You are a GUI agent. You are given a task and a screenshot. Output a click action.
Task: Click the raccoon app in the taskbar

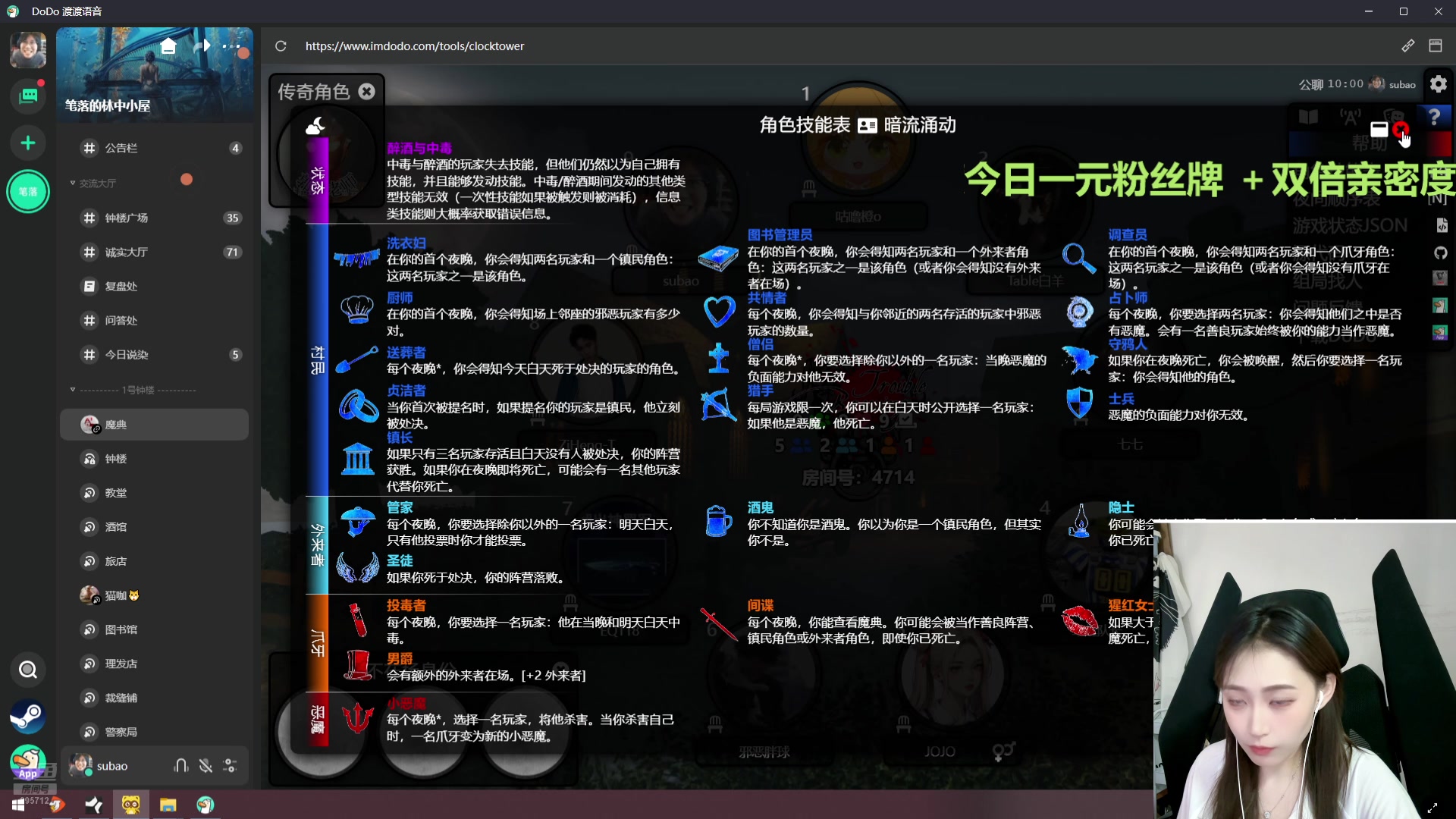click(x=131, y=805)
